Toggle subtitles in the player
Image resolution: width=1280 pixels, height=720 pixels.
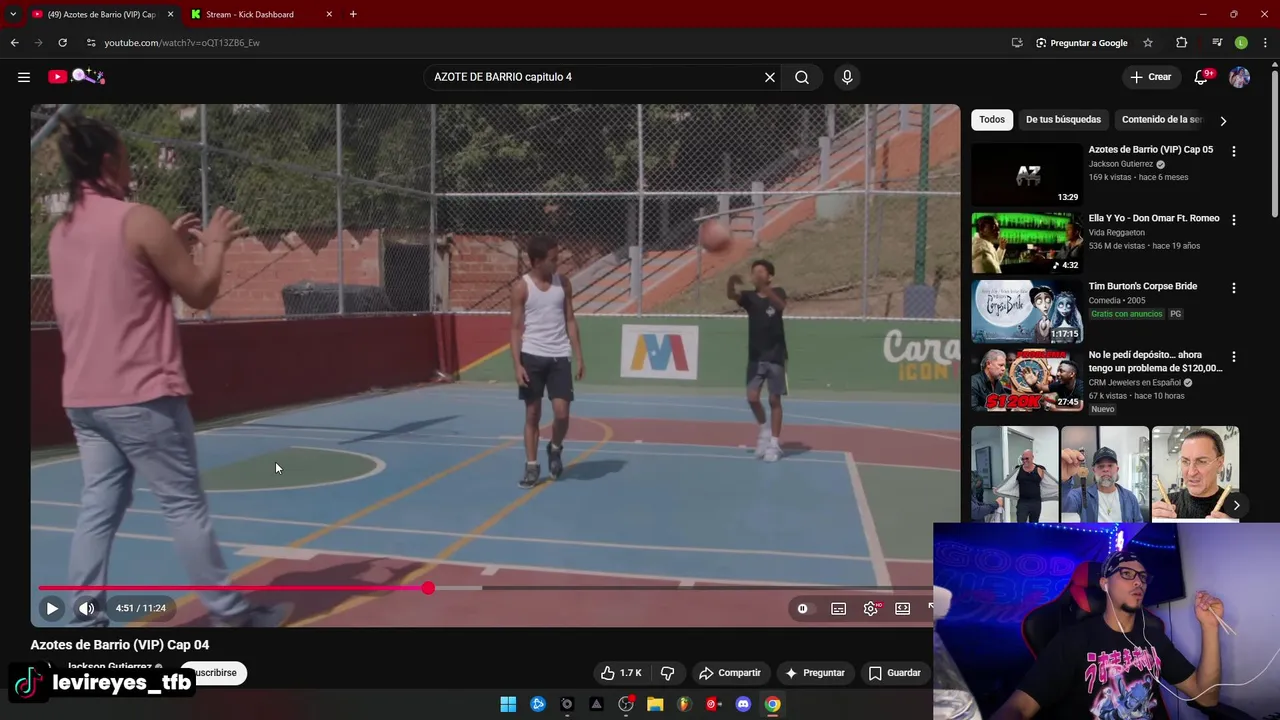[x=839, y=608]
